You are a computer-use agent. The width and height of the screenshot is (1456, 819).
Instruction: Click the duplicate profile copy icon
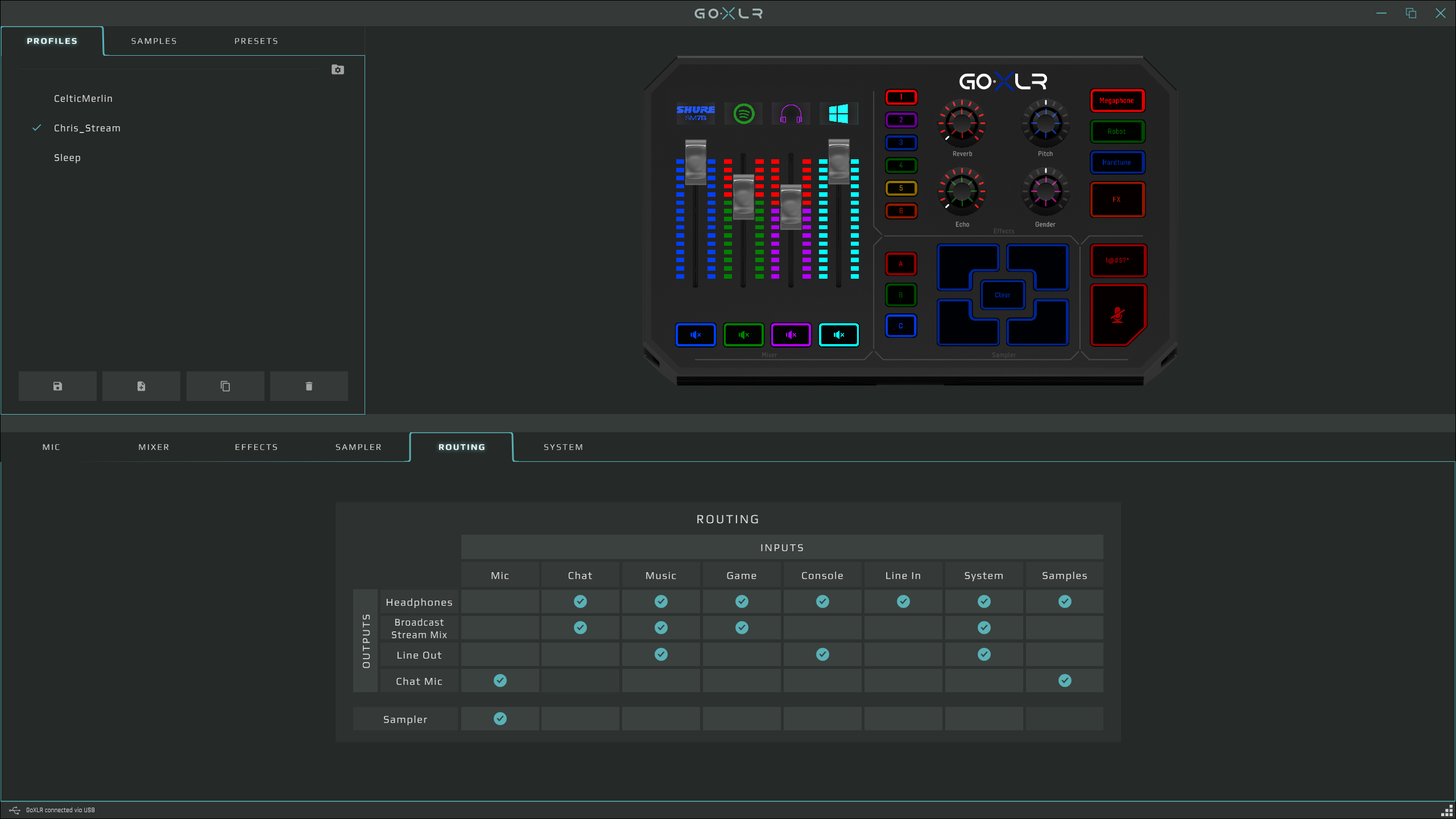pos(225,386)
